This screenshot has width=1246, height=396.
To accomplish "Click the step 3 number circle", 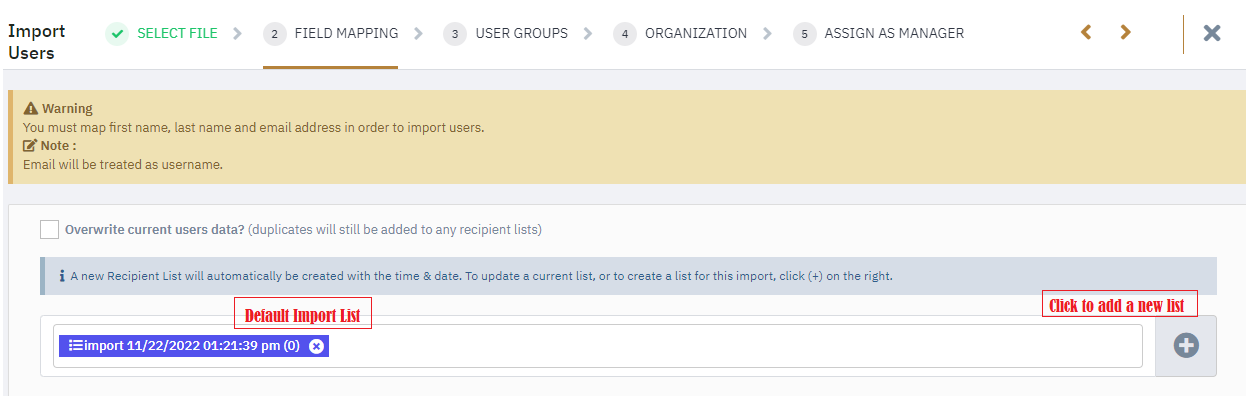I will point(455,34).
